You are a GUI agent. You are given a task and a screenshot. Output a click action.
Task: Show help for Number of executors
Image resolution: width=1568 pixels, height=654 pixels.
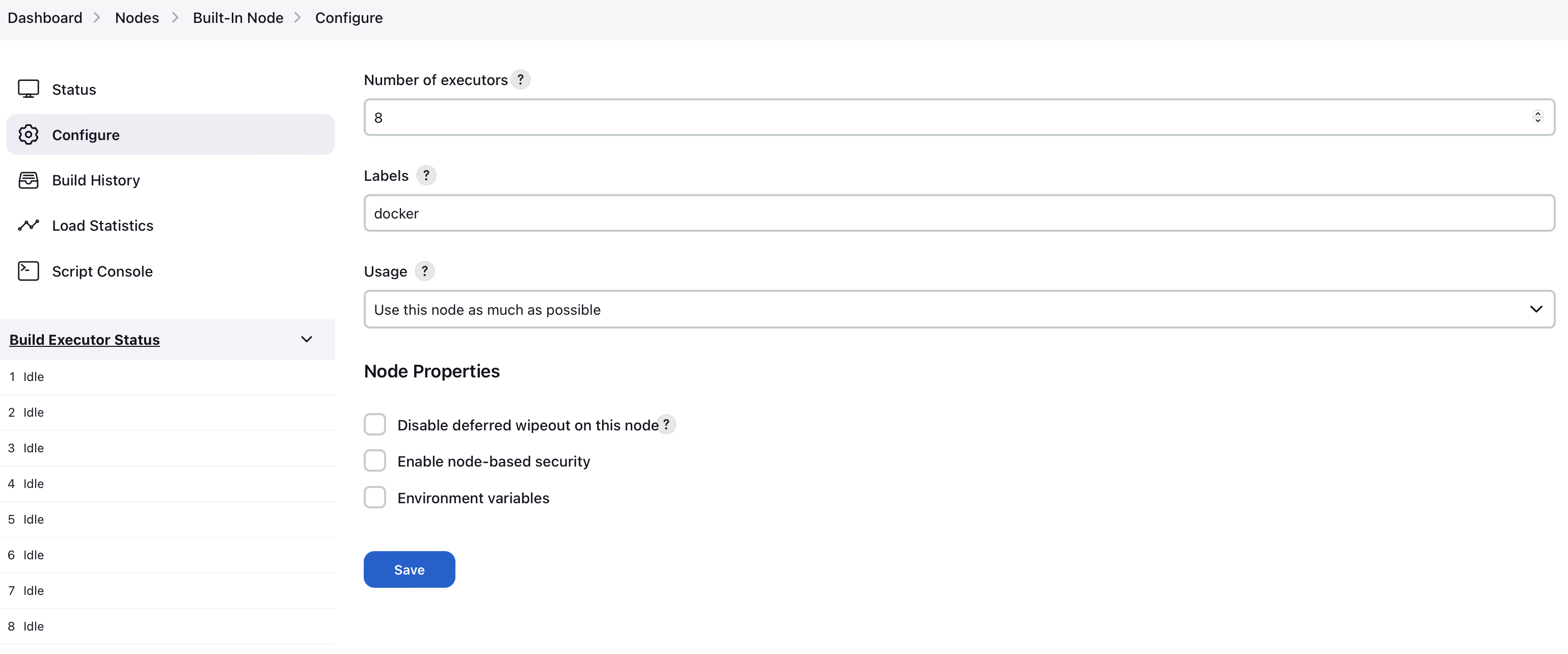coord(521,79)
